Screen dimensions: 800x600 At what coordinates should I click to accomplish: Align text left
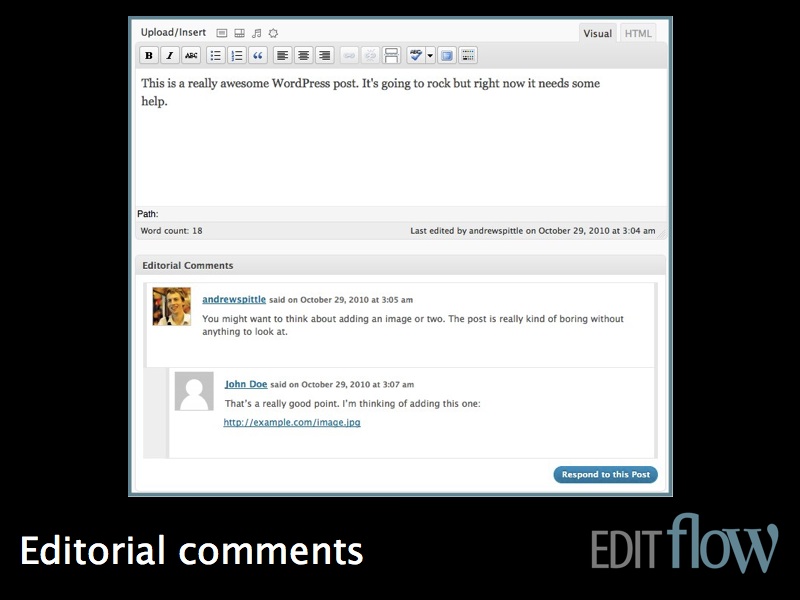282,55
